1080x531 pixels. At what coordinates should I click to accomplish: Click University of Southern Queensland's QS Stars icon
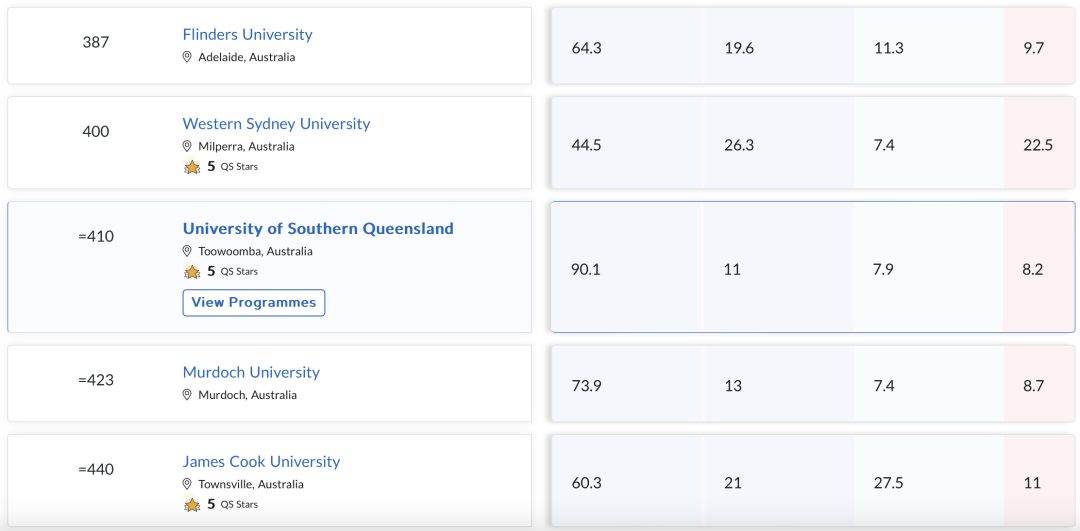[x=192, y=271]
